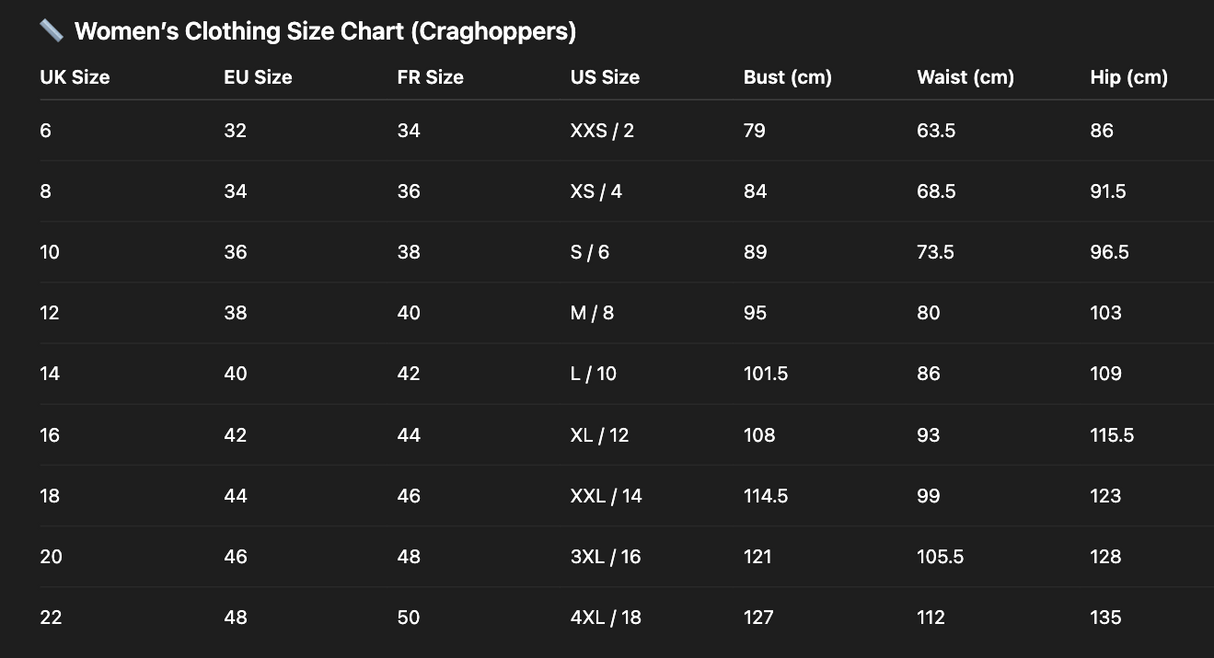
Task: Click the XXS / 2 US size cell
Action: pos(602,130)
